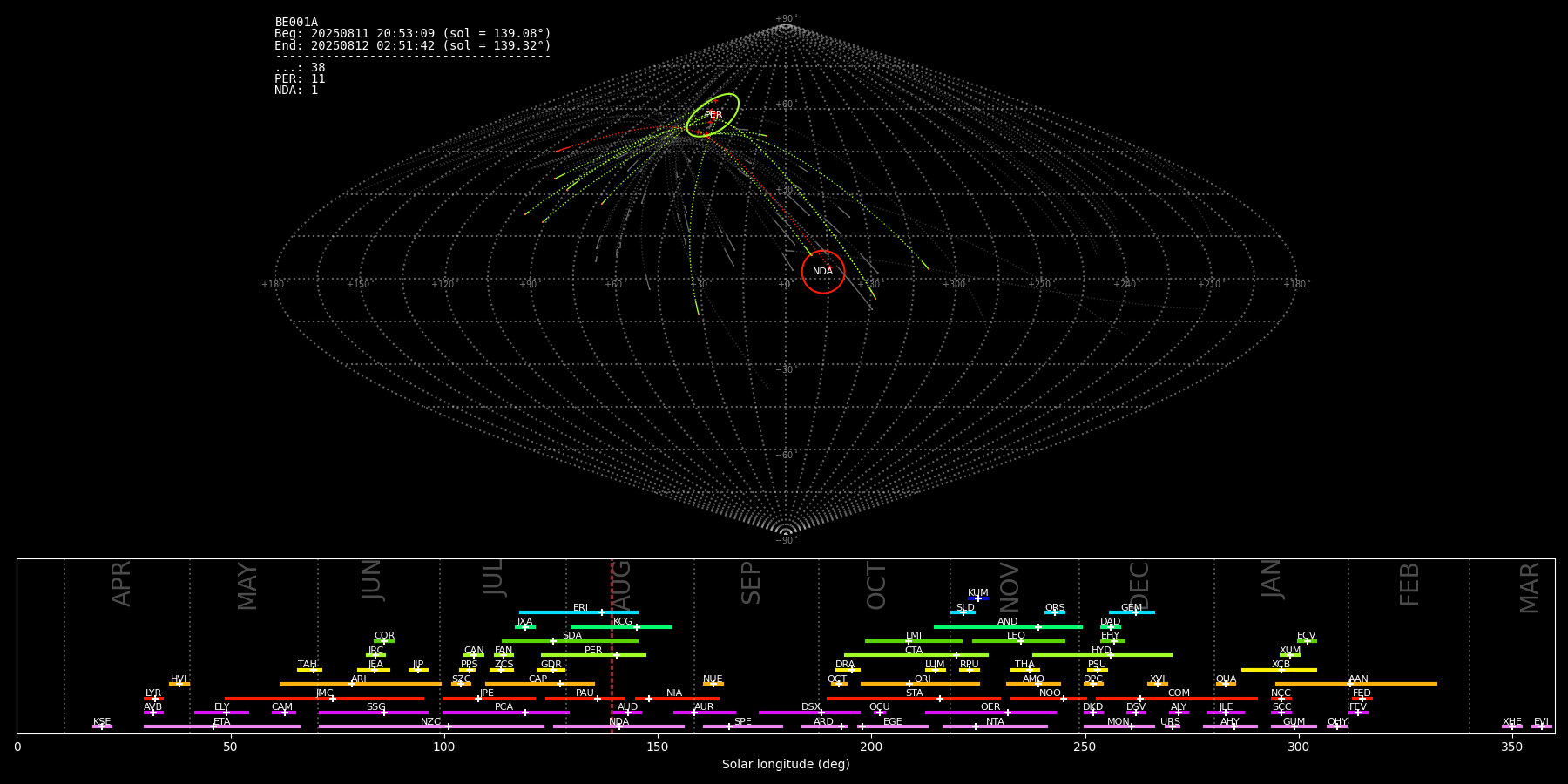Click the 150 tick on solar longitude axis
The height and width of the screenshot is (784, 1568).
click(658, 747)
